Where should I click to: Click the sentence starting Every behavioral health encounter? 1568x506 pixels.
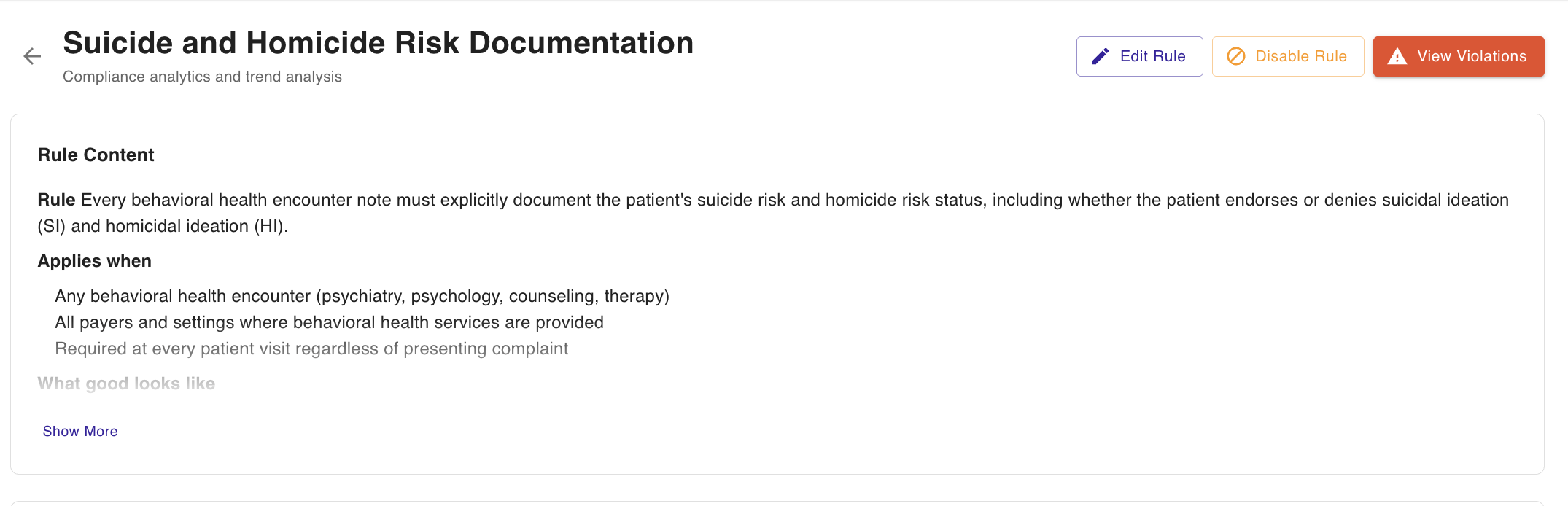[x=793, y=200]
